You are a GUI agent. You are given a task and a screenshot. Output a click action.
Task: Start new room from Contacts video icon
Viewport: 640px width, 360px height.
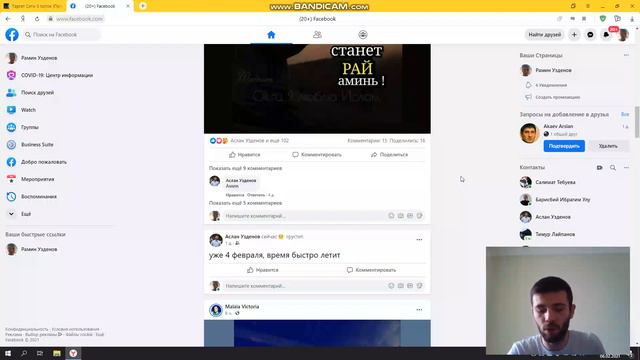coord(599,168)
